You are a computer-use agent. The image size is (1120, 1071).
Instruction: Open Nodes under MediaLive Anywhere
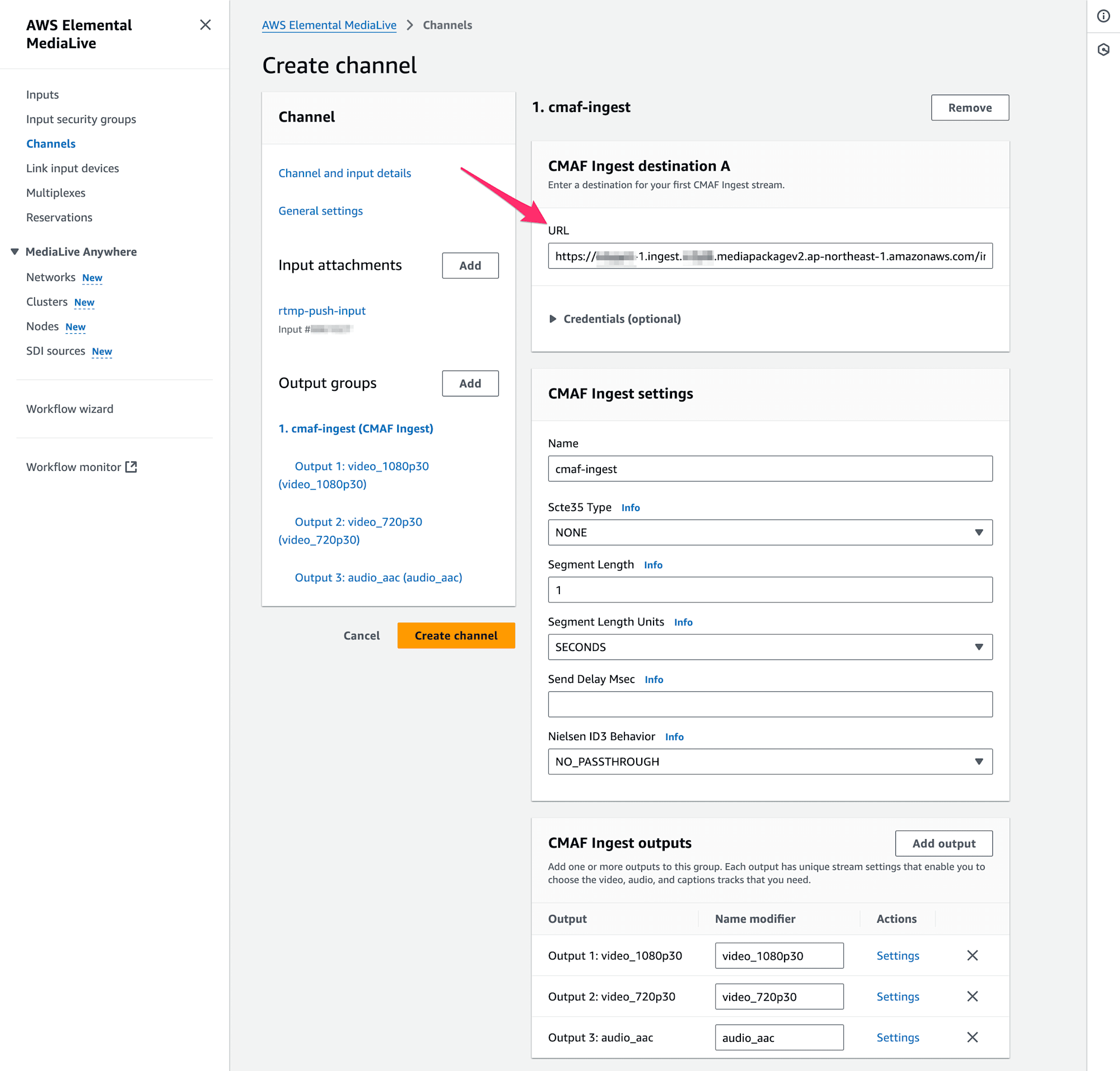42,326
